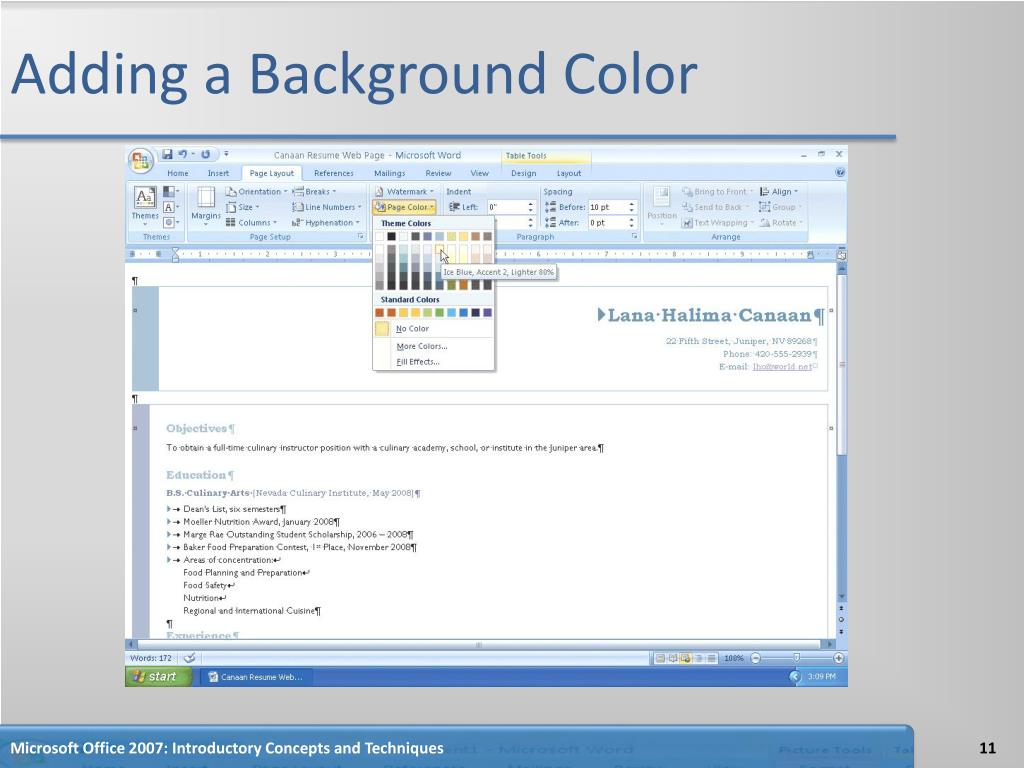Open the Columns dropdown

click(251, 223)
